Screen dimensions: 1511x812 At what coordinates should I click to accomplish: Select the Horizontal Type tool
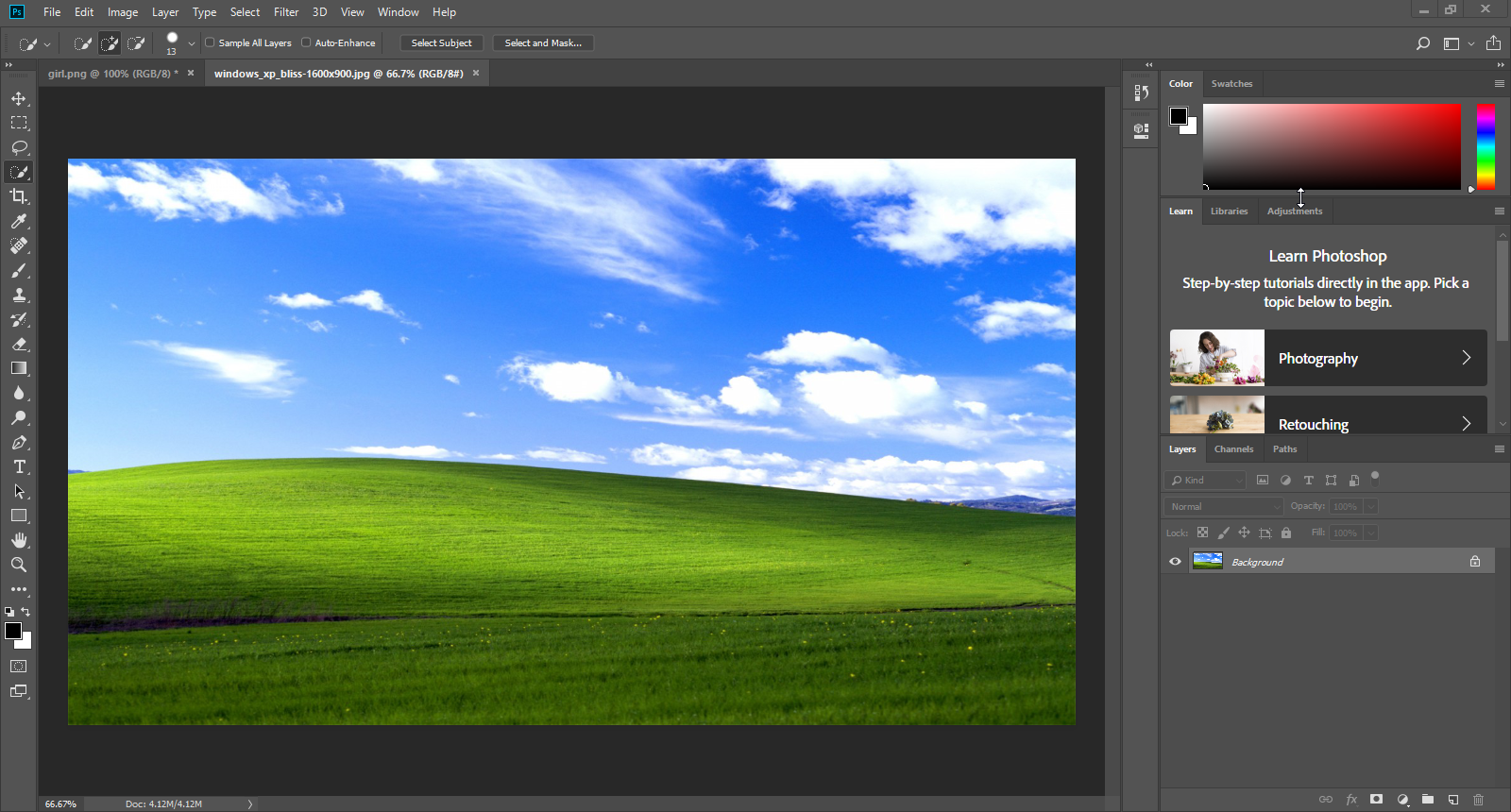(x=19, y=466)
